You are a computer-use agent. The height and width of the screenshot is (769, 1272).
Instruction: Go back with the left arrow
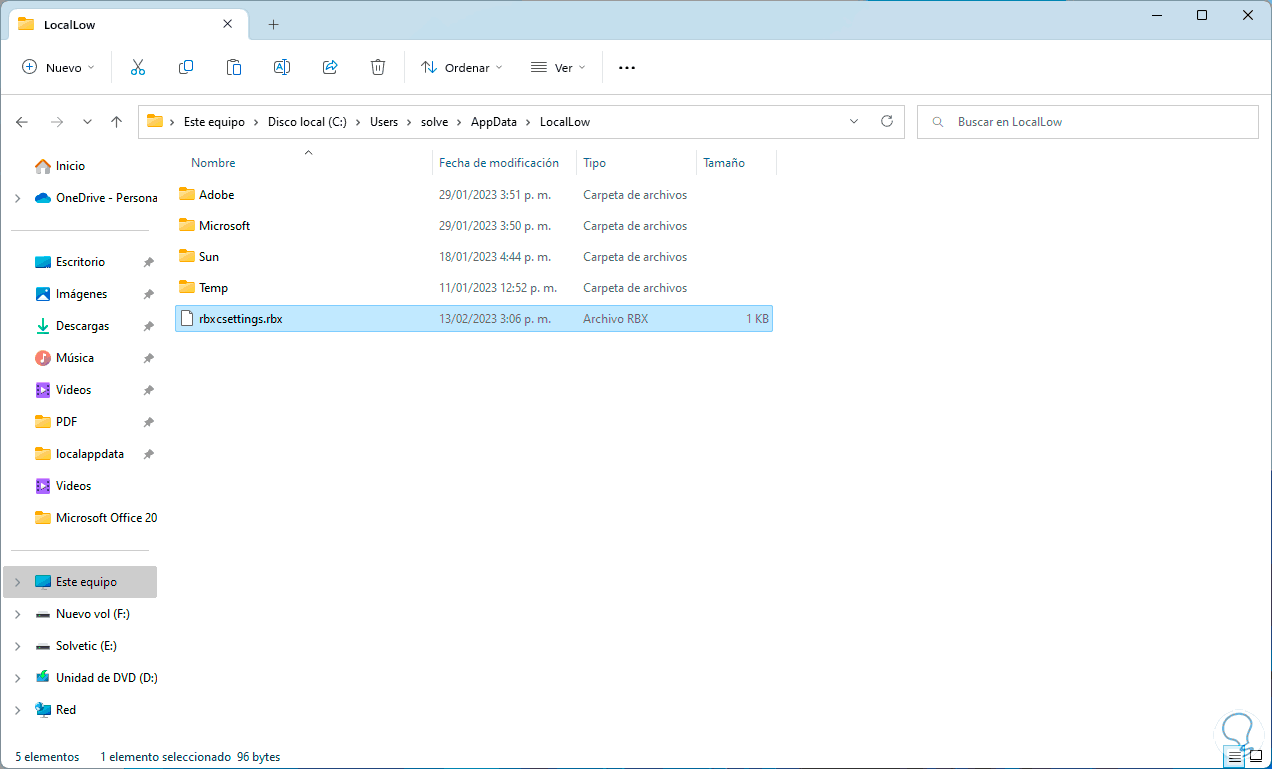[22, 122]
